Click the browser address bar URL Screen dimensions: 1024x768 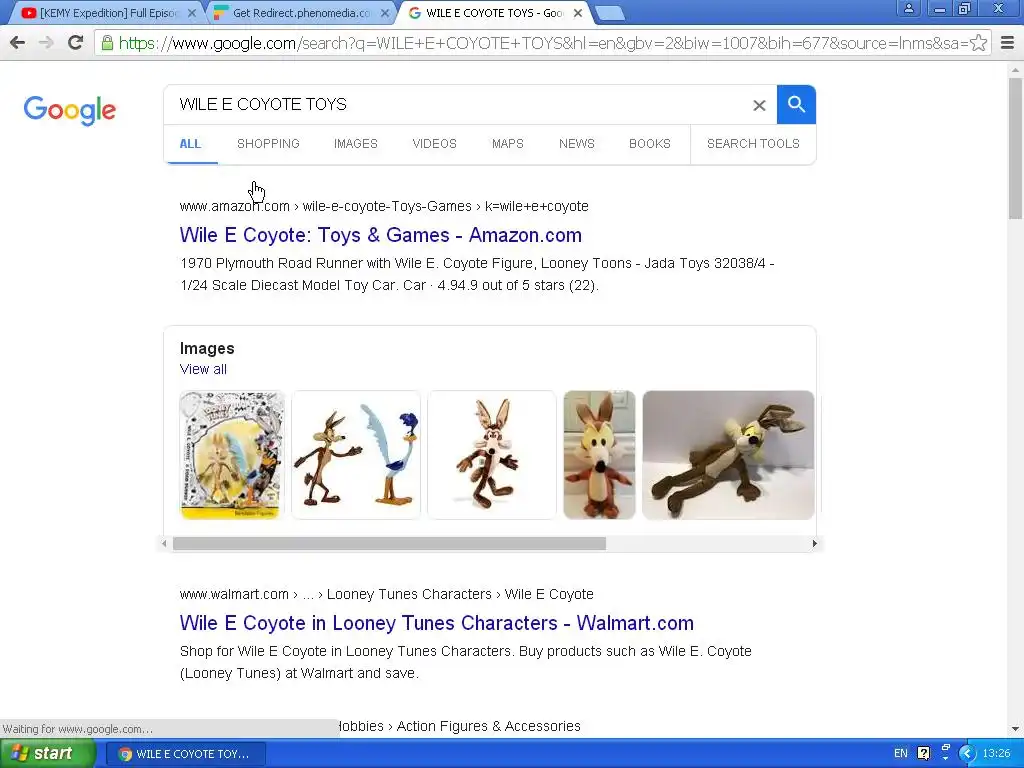[x=542, y=43]
